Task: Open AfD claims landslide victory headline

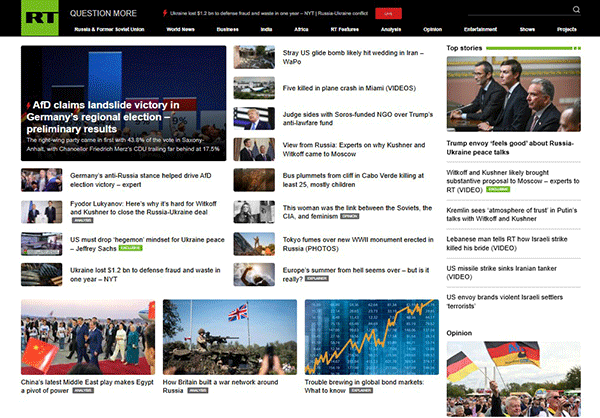Action: coord(103,117)
